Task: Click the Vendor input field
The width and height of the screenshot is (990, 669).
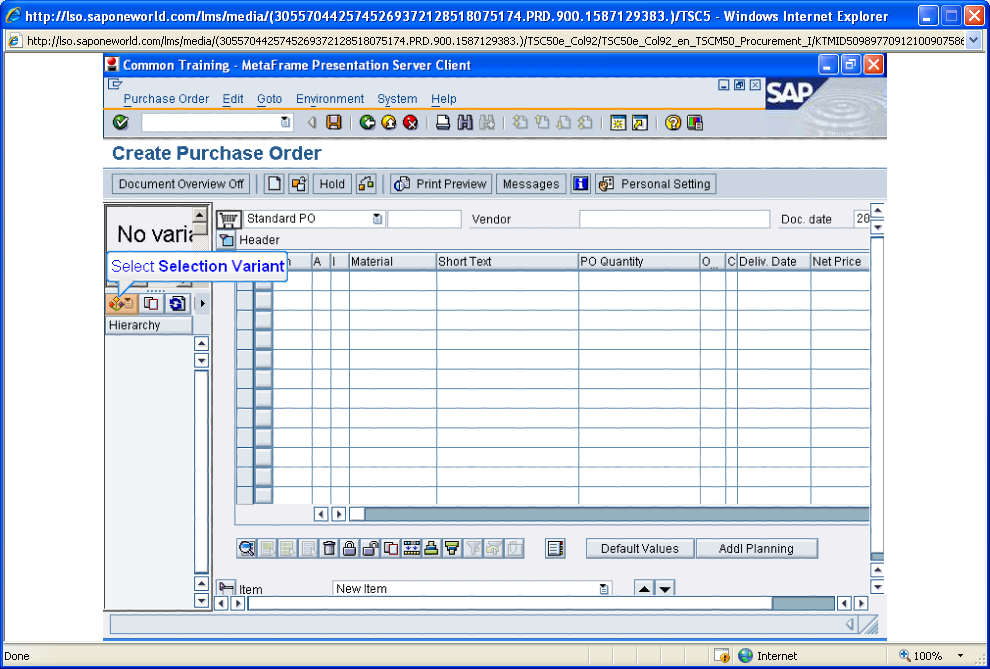Action: pos(674,220)
